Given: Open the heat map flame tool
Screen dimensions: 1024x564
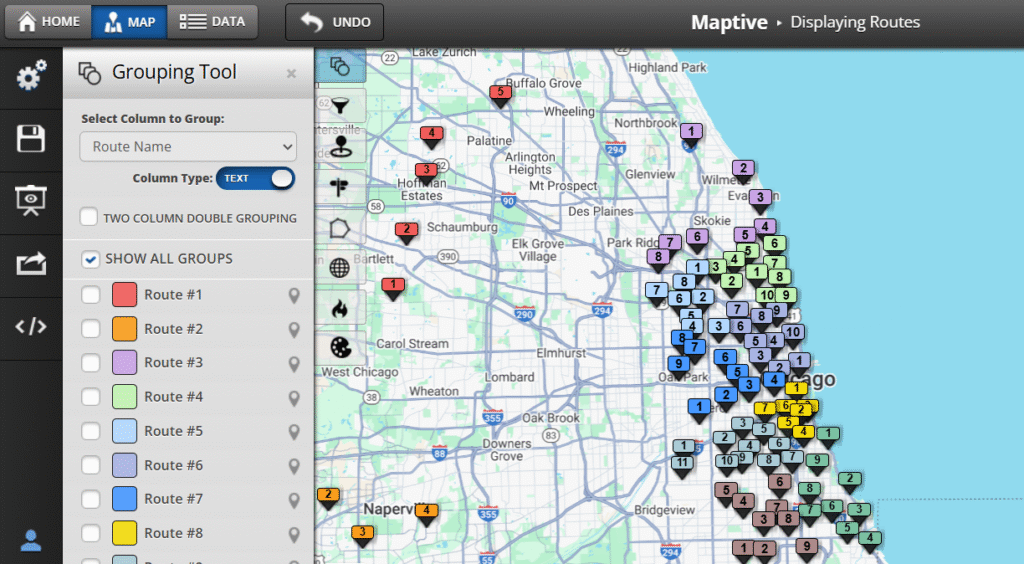Looking at the screenshot, I should pyautogui.click(x=340, y=308).
